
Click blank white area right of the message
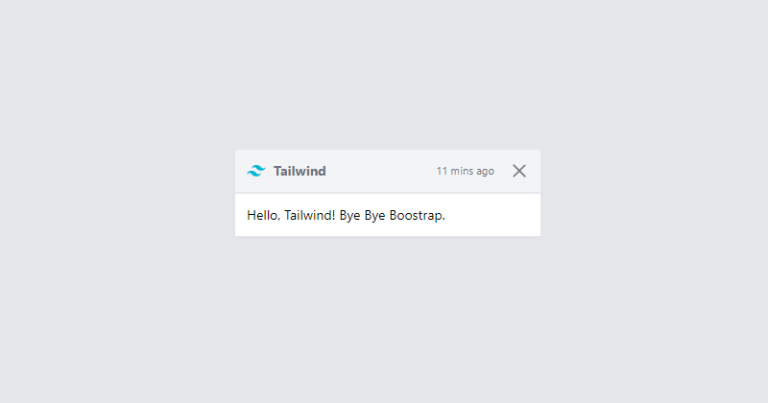(x=492, y=215)
